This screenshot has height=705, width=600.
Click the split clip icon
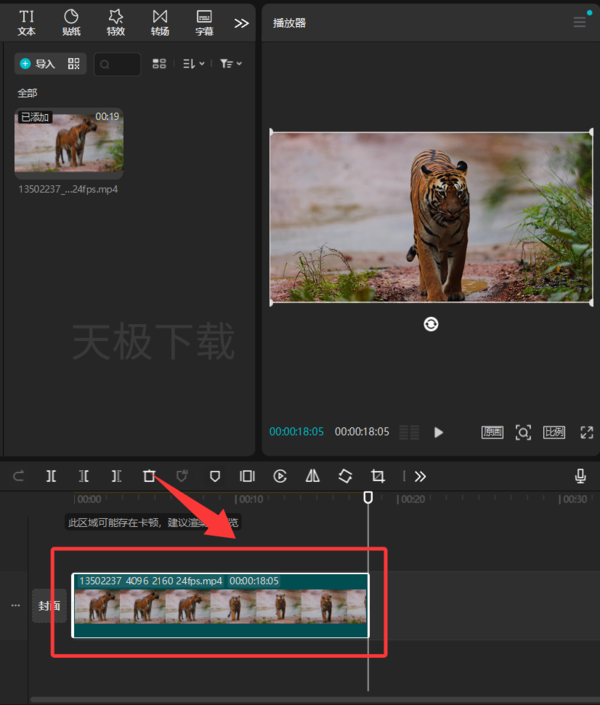coord(51,476)
